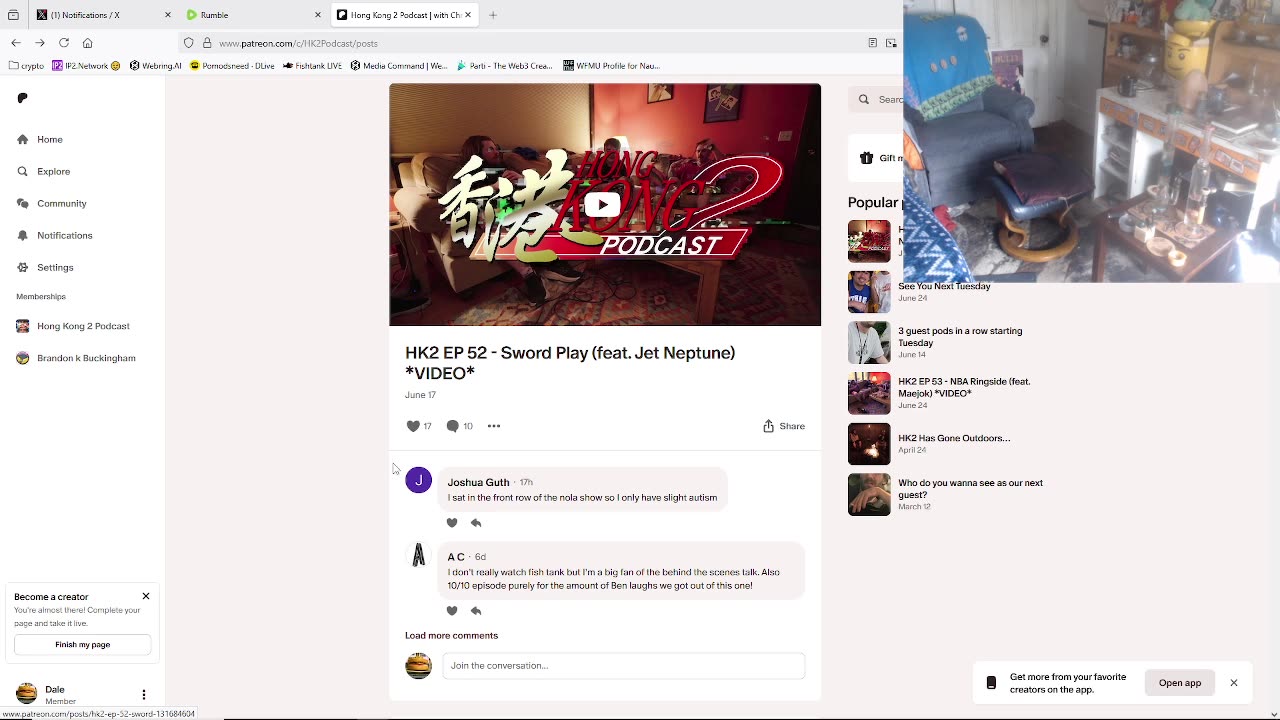Go forward in browser
Screen dimensions: 1280x720
tap(40, 43)
